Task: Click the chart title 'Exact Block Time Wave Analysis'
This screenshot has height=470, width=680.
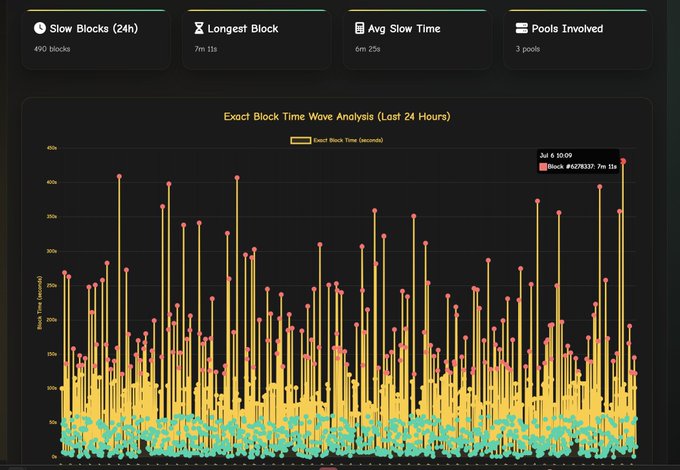Action: pos(337,116)
